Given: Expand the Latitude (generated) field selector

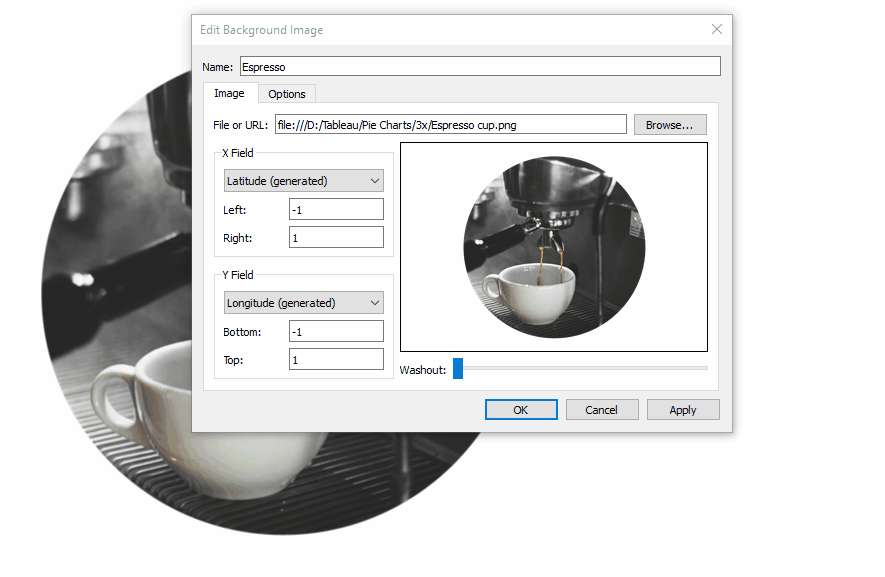Looking at the screenshot, I should tap(303, 180).
